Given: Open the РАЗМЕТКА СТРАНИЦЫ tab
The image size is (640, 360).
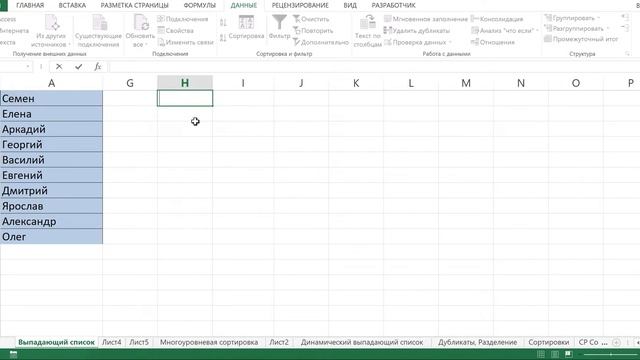Looking at the screenshot, I should [x=134, y=5].
